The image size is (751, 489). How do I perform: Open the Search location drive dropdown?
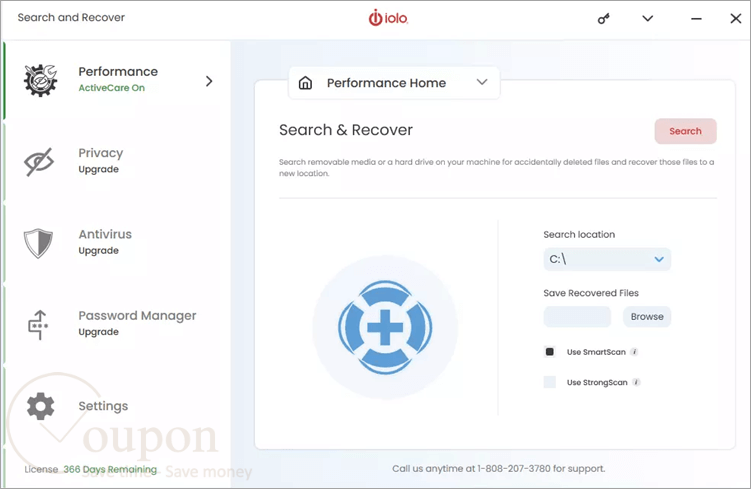[x=607, y=259]
